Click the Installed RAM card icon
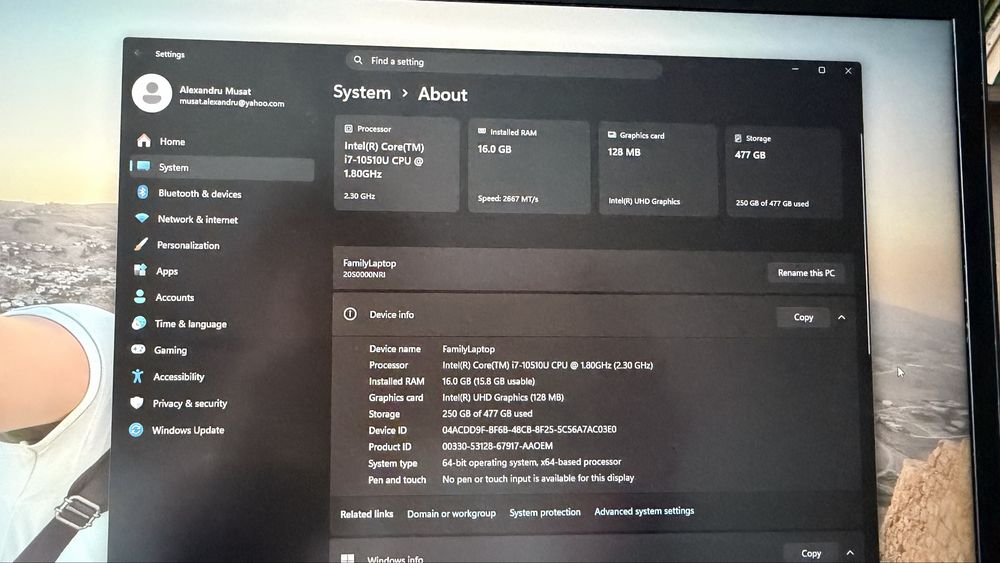The height and width of the screenshot is (563, 1000). [482, 131]
